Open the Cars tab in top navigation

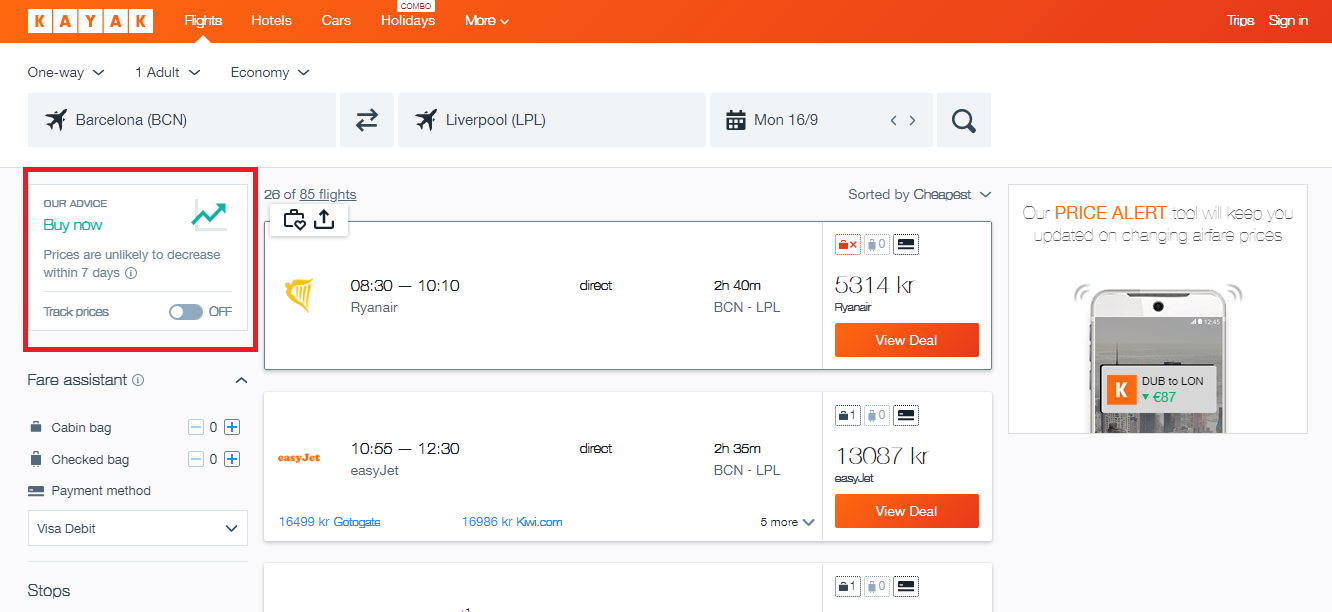click(x=336, y=21)
